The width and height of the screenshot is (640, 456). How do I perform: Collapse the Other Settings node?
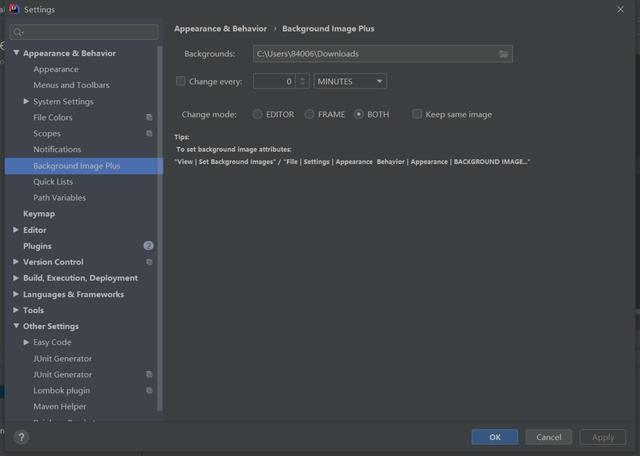pyautogui.click(x=16, y=326)
